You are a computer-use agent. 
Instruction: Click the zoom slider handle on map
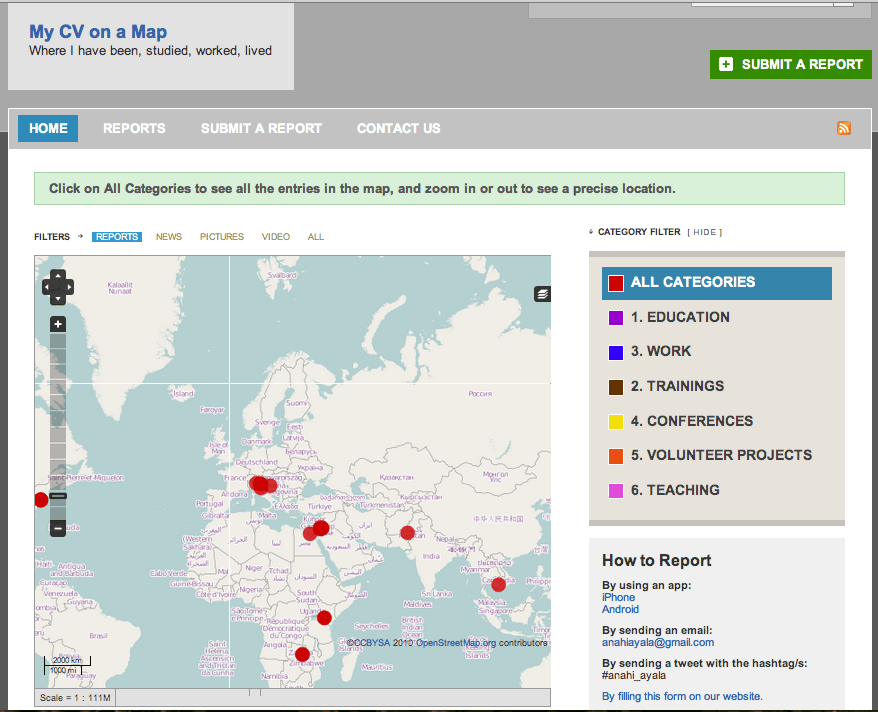58,496
